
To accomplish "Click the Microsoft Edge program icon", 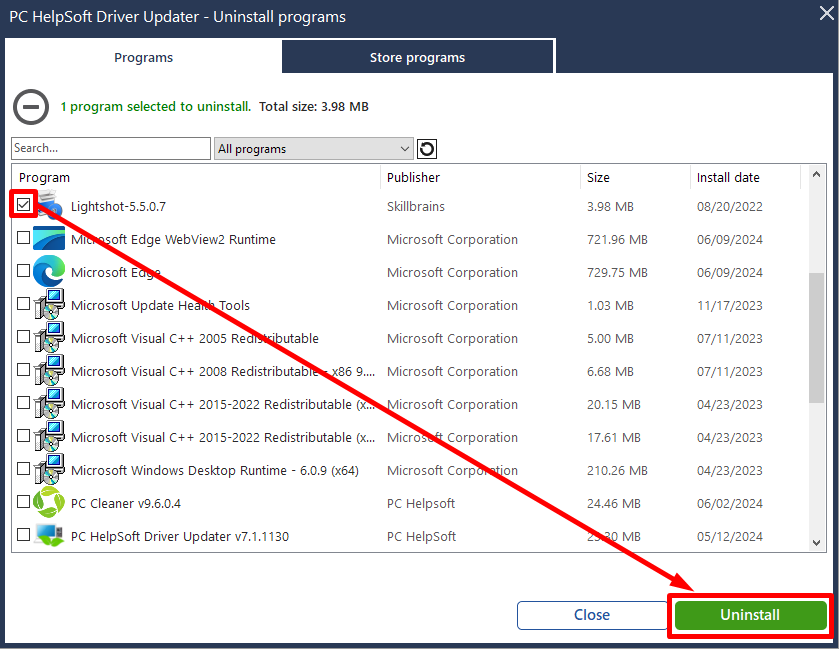I will pyautogui.click(x=49, y=272).
